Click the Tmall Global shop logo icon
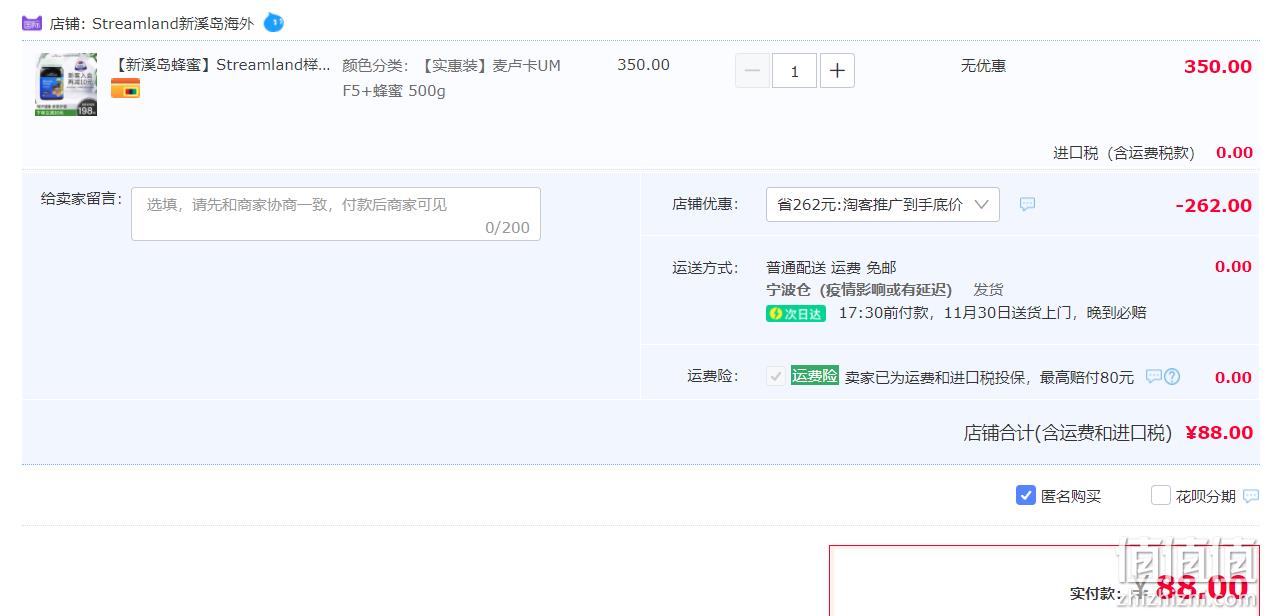The width and height of the screenshot is (1266, 616). click(x=32, y=22)
